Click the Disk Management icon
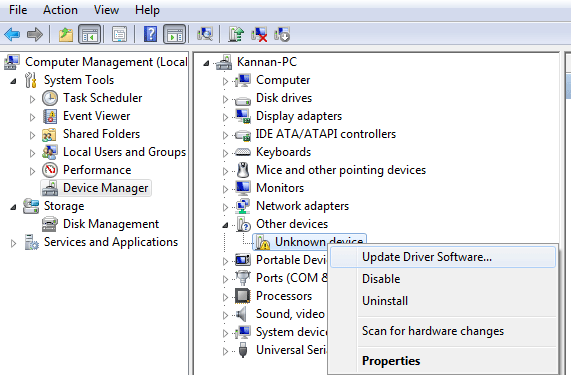The width and height of the screenshot is (571, 375). coord(50,224)
